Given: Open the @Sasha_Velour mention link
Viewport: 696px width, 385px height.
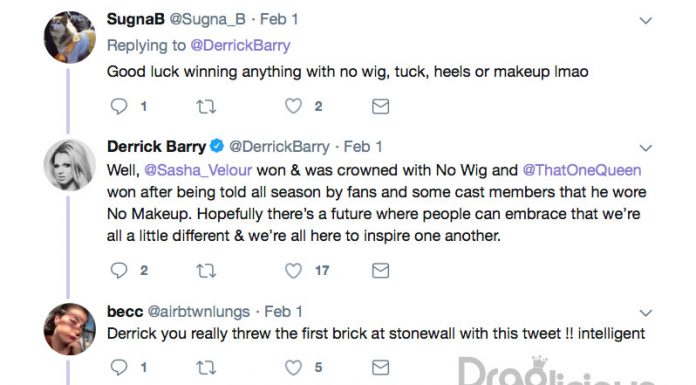Looking at the screenshot, I should [198, 170].
